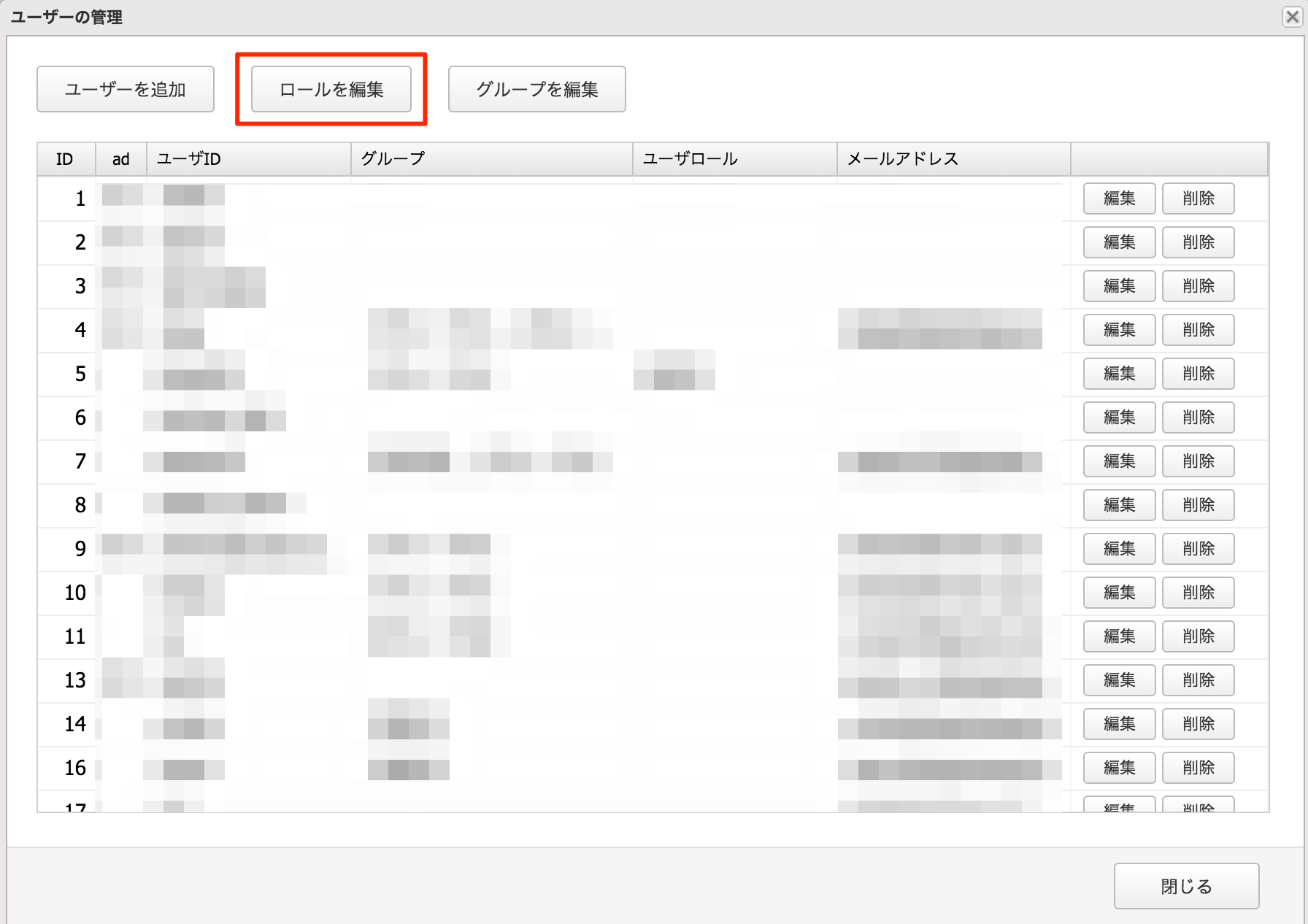Edit user with ID 13

coord(1120,680)
